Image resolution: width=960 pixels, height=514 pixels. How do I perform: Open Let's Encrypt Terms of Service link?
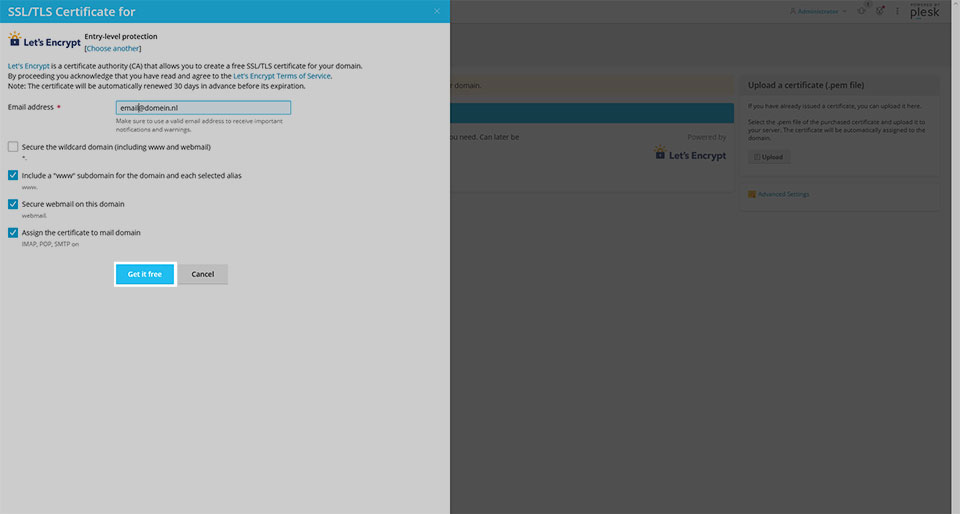pos(282,76)
